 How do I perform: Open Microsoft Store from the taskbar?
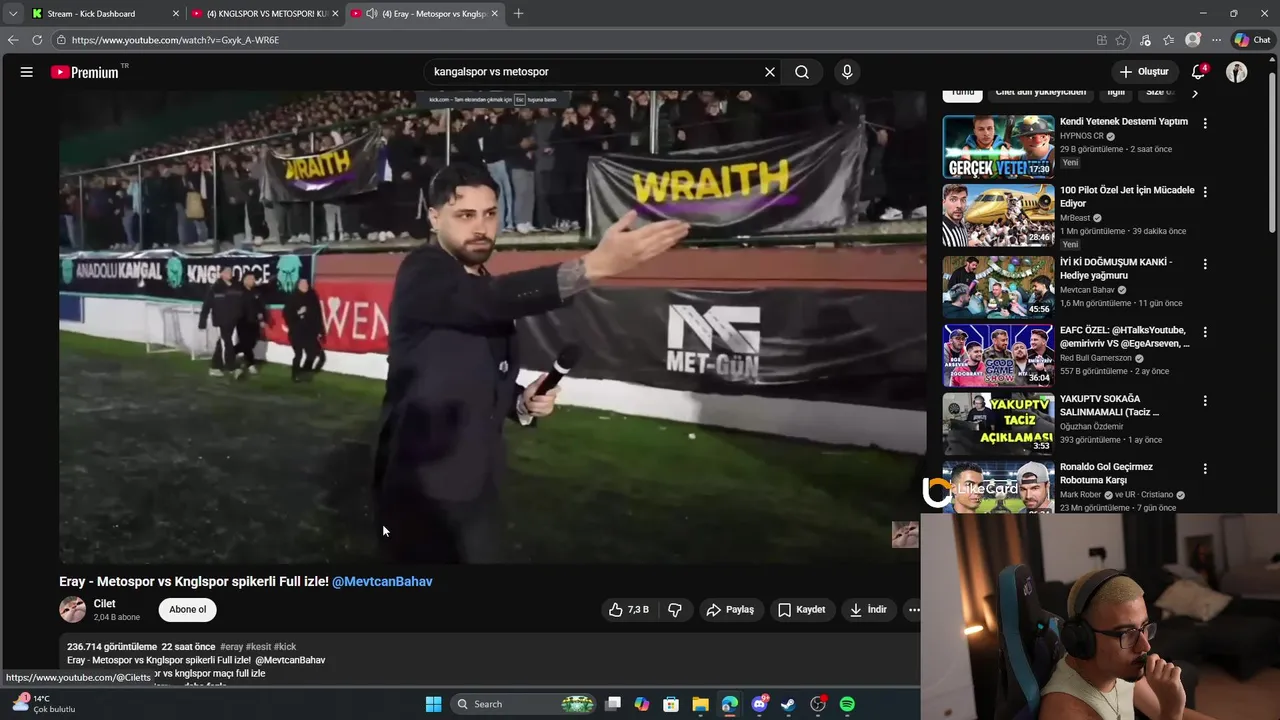click(671, 704)
